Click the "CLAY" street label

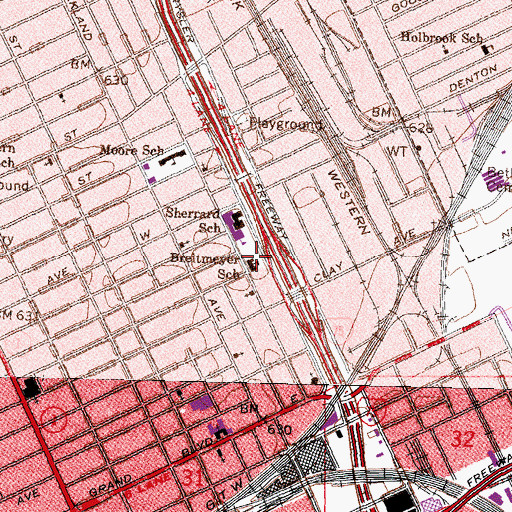pos(328,272)
